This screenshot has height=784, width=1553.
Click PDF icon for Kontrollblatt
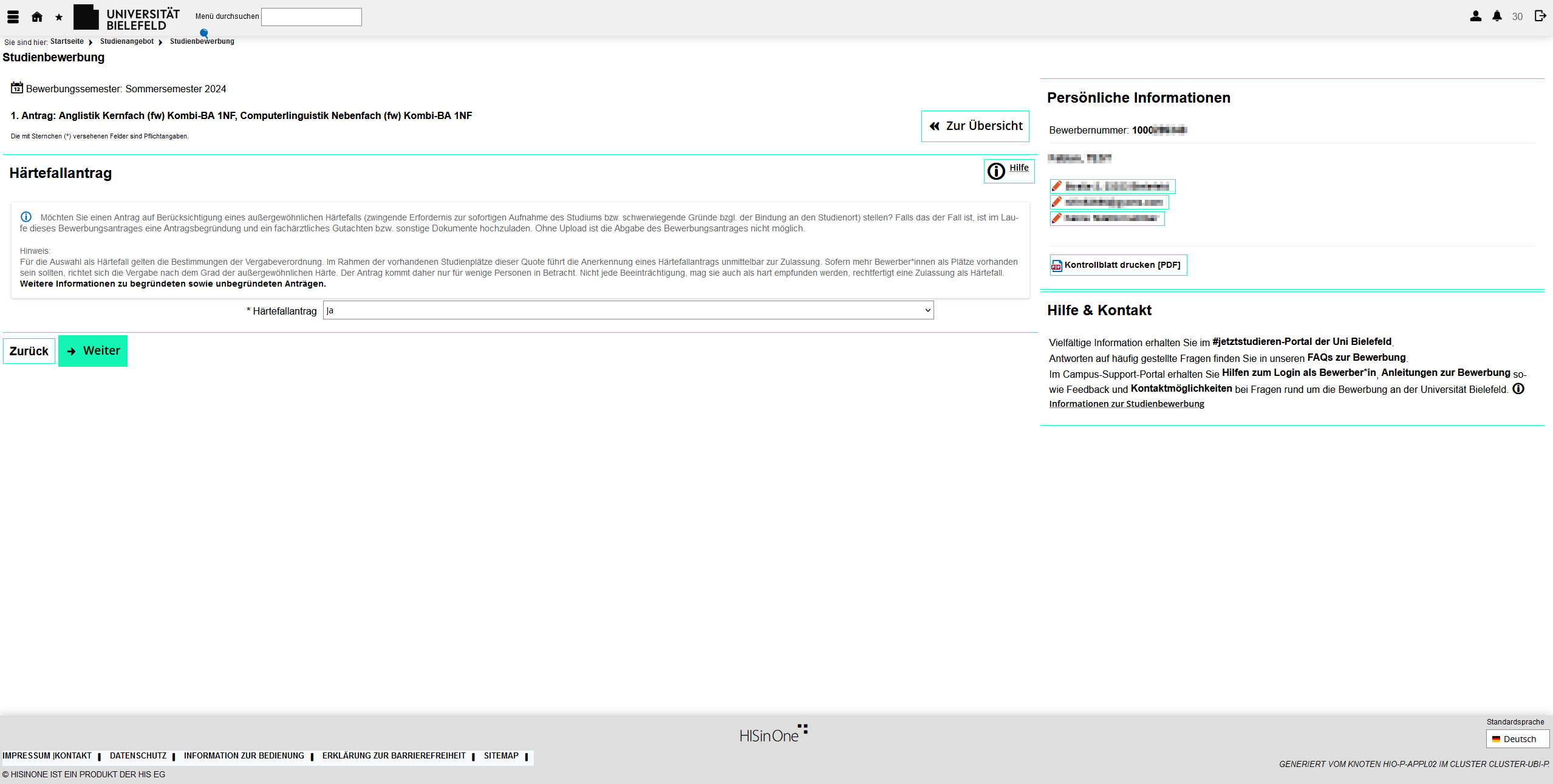[1057, 265]
